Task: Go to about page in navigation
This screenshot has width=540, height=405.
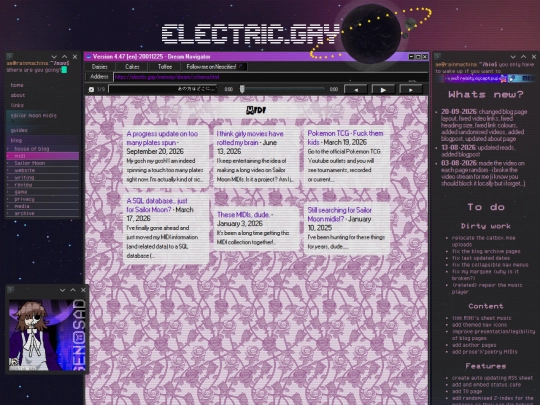Action: tap(18, 95)
